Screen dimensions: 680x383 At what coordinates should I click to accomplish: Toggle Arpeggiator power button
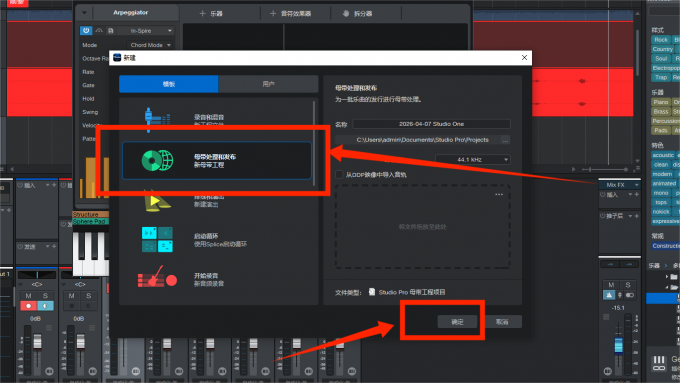(86, 30)
